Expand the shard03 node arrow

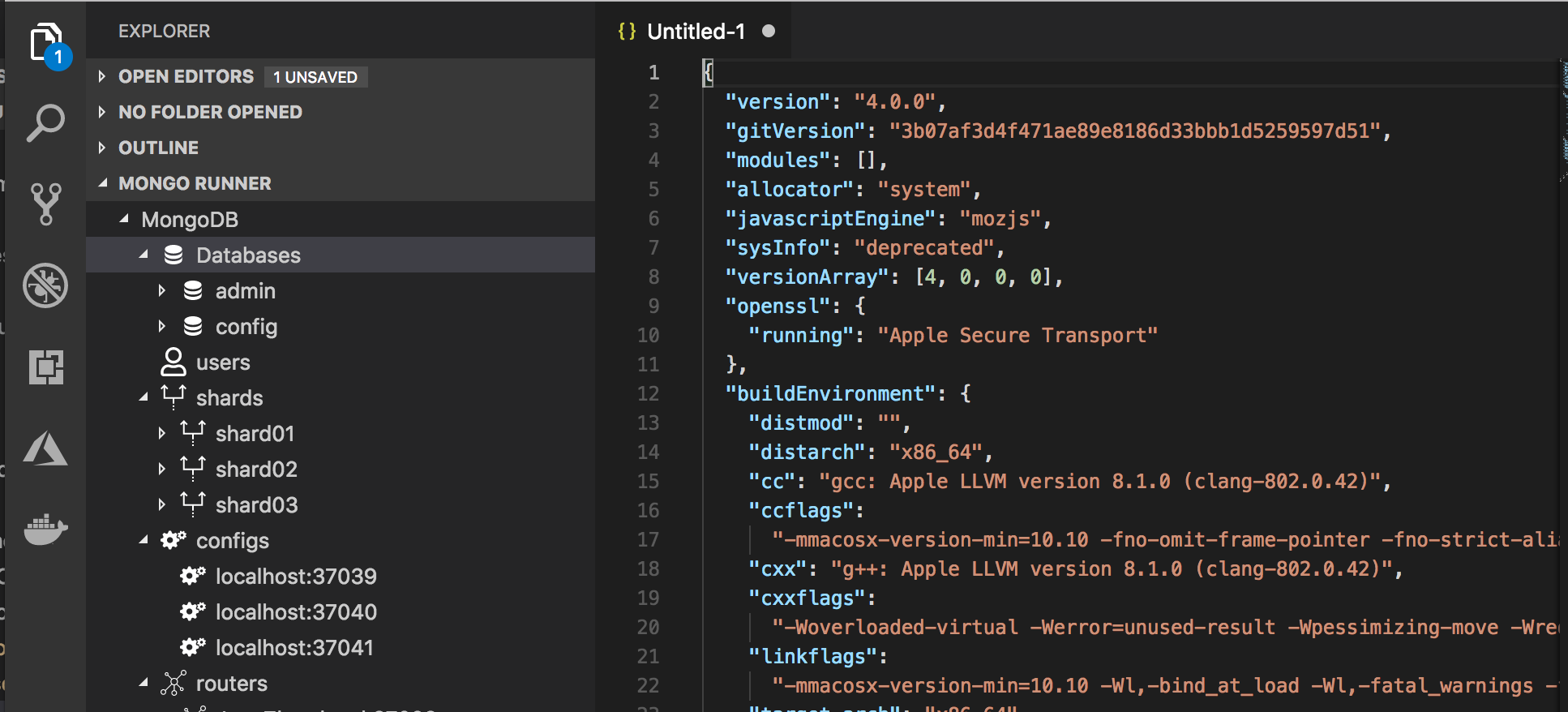[x=161, y=504]
